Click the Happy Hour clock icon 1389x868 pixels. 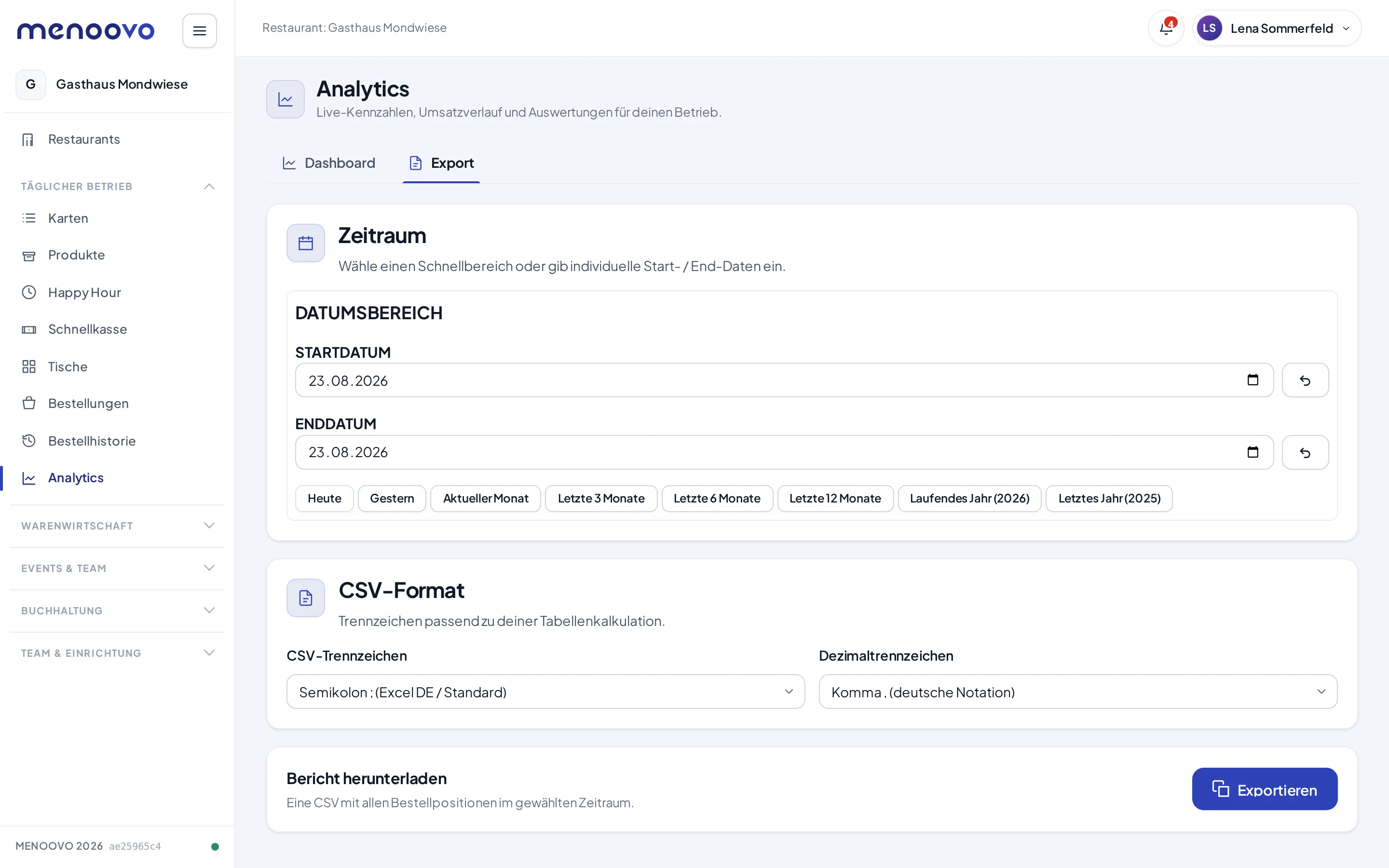click(x=29, y=292)
